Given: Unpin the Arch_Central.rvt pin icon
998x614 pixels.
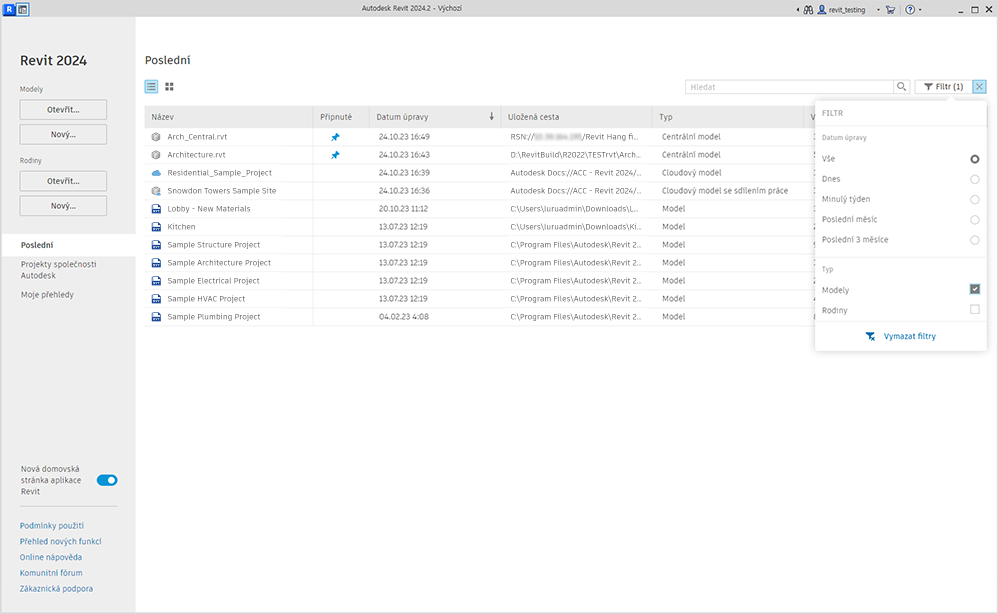Looking at the screenshot, I should point(335,137).
